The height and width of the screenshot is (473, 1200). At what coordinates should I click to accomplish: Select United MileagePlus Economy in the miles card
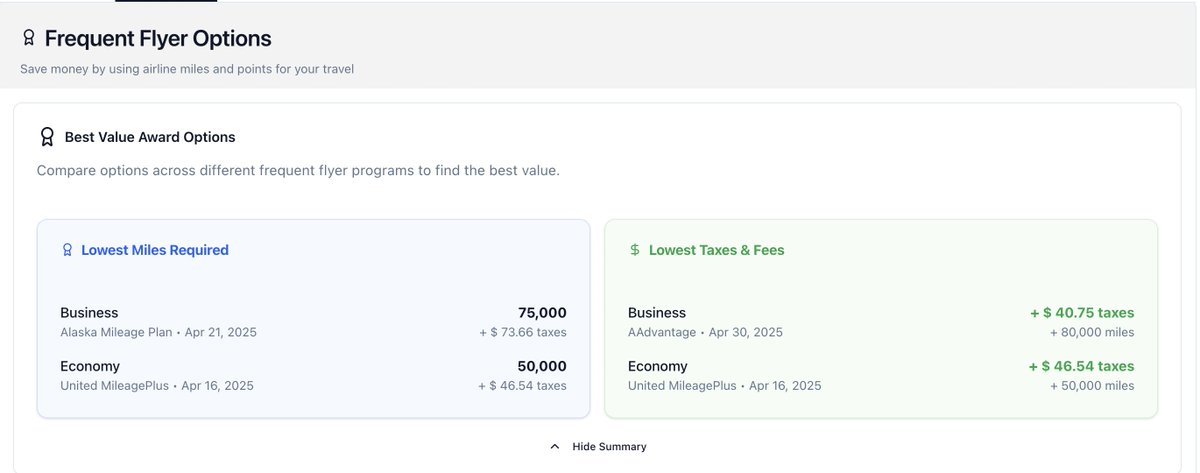point(156,375)
